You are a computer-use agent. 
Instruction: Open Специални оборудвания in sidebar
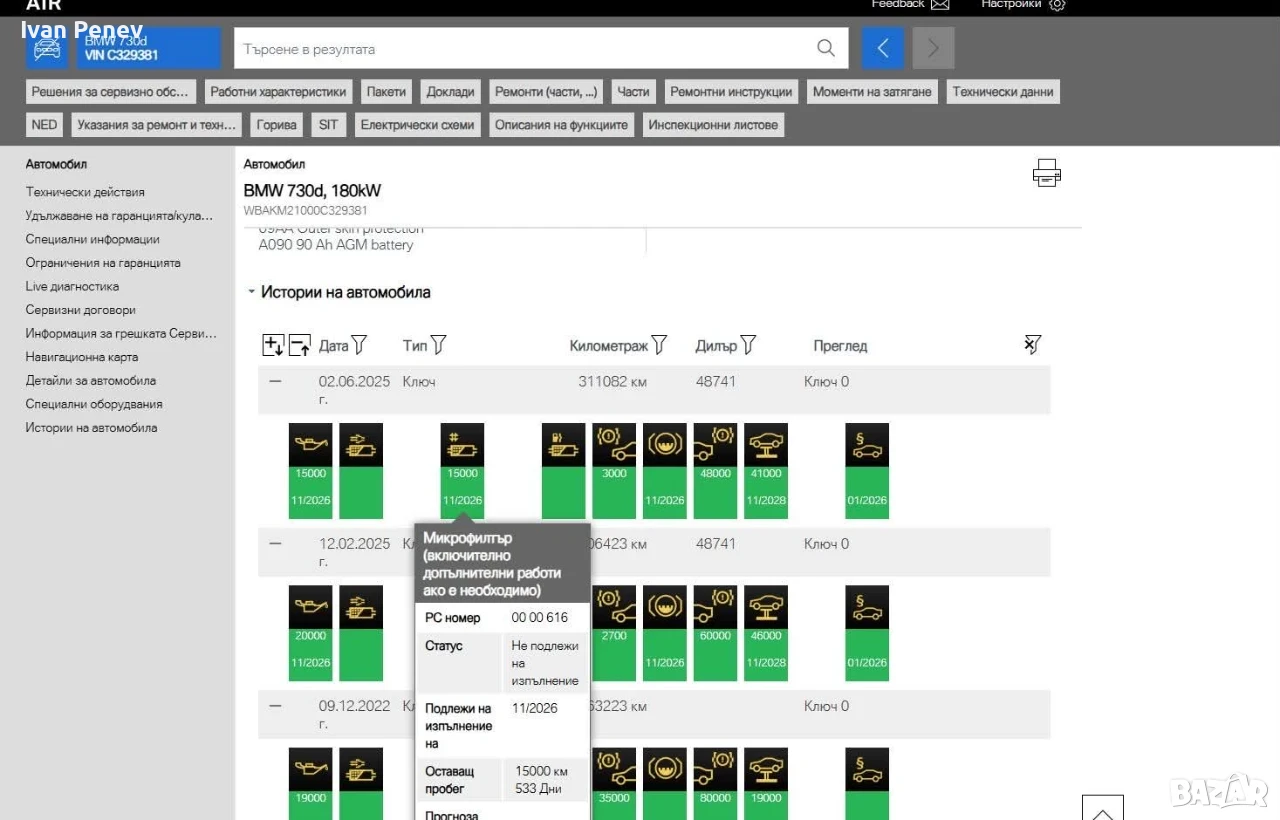[94, 404]
